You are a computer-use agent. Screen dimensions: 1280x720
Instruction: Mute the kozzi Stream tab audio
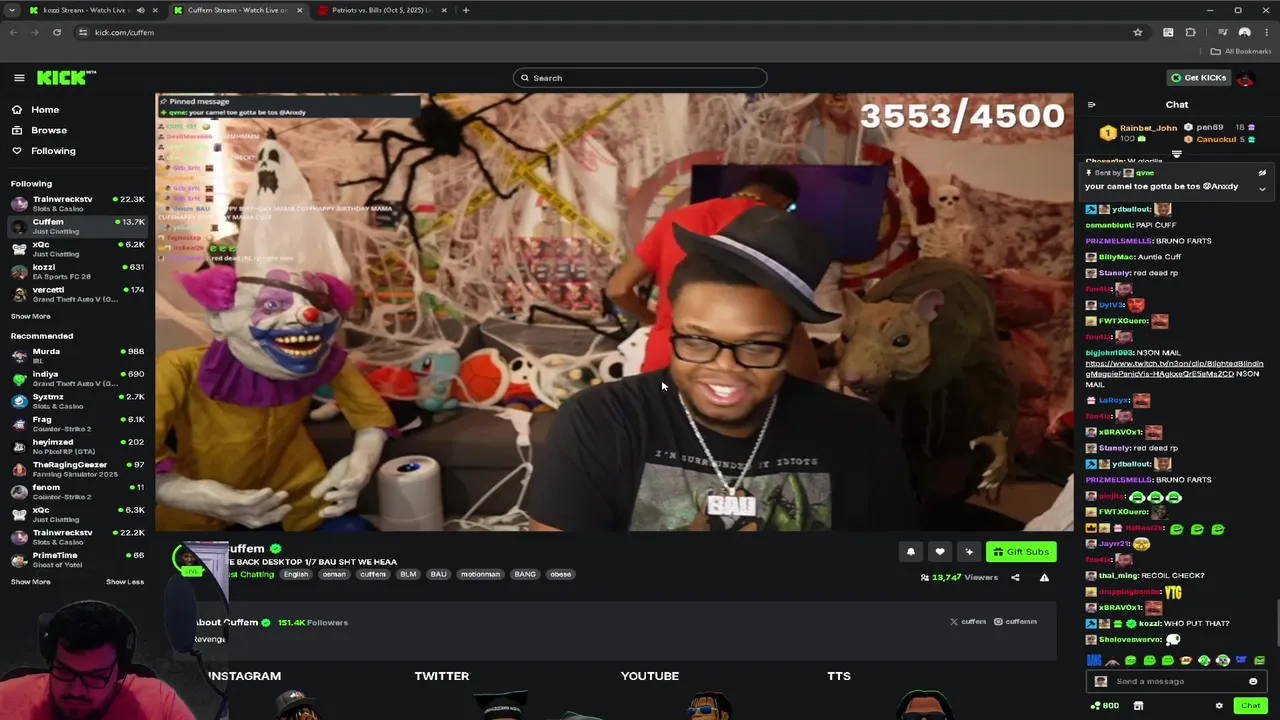tap(140, 10)
